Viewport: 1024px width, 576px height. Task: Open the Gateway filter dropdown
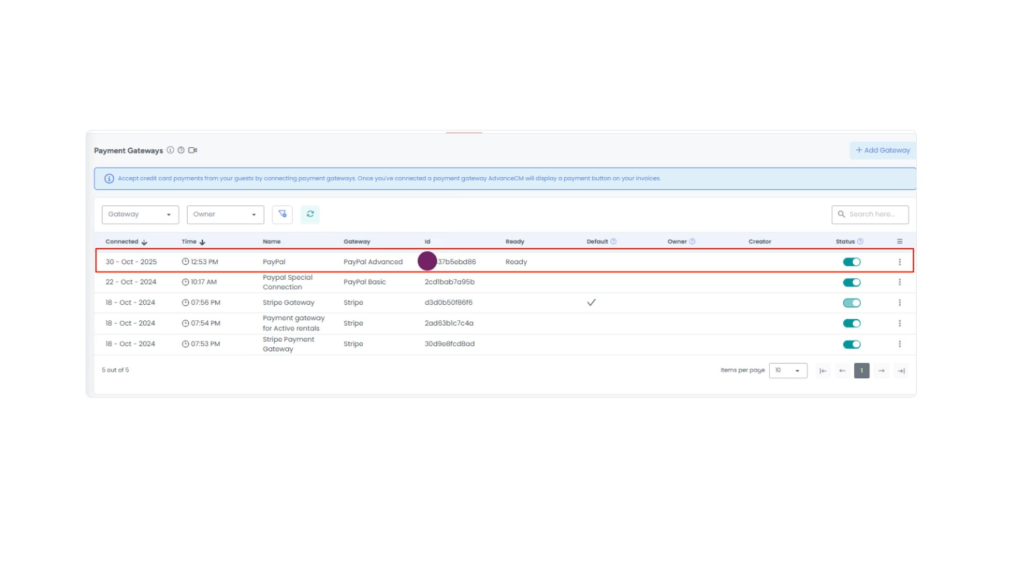tap(139, 214)
